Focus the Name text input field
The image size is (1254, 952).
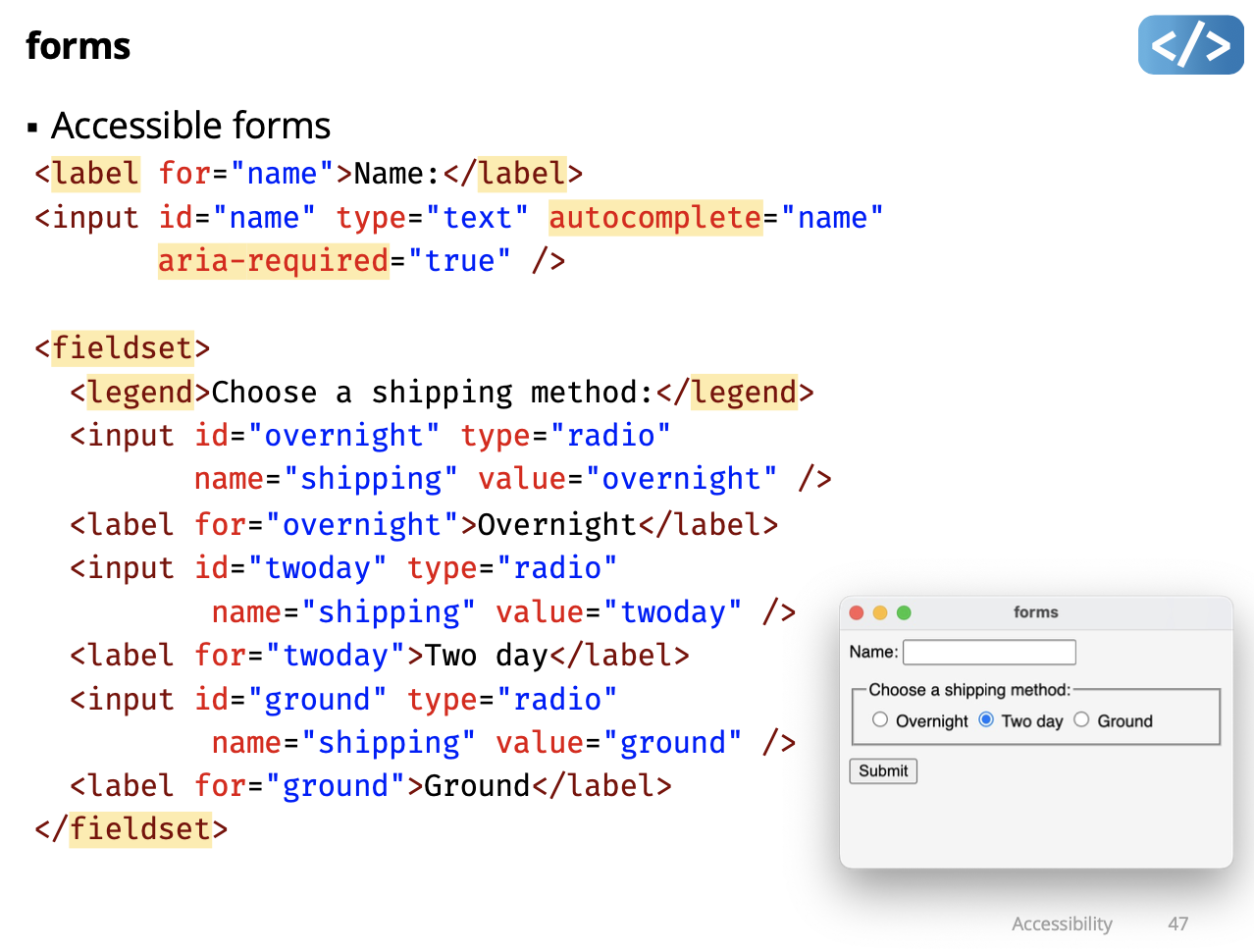click(989, 652)
